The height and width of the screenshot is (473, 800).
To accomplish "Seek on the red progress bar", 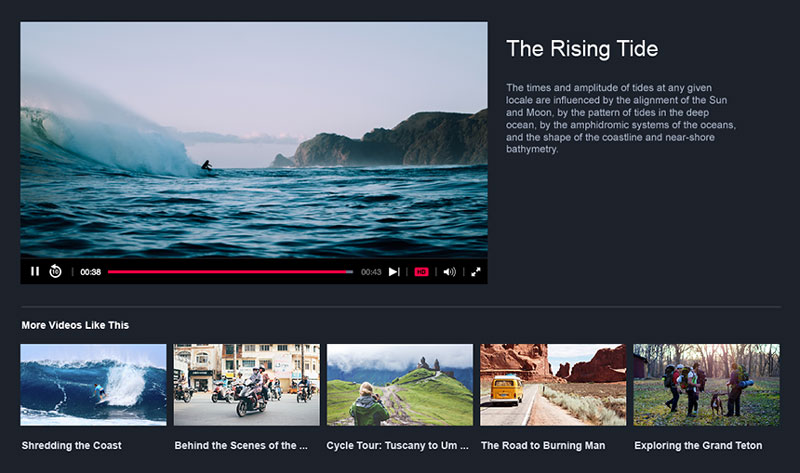I will (x=230, y=272).
